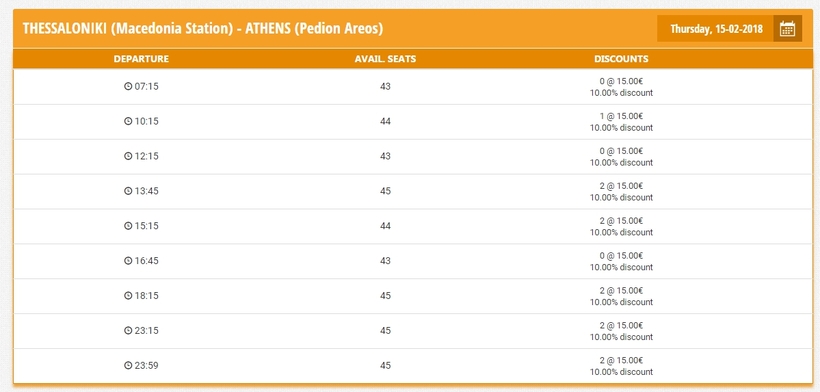Click the clock icon beside 16:45
This screenshot has width=820, height=392.
pos(128,261)
